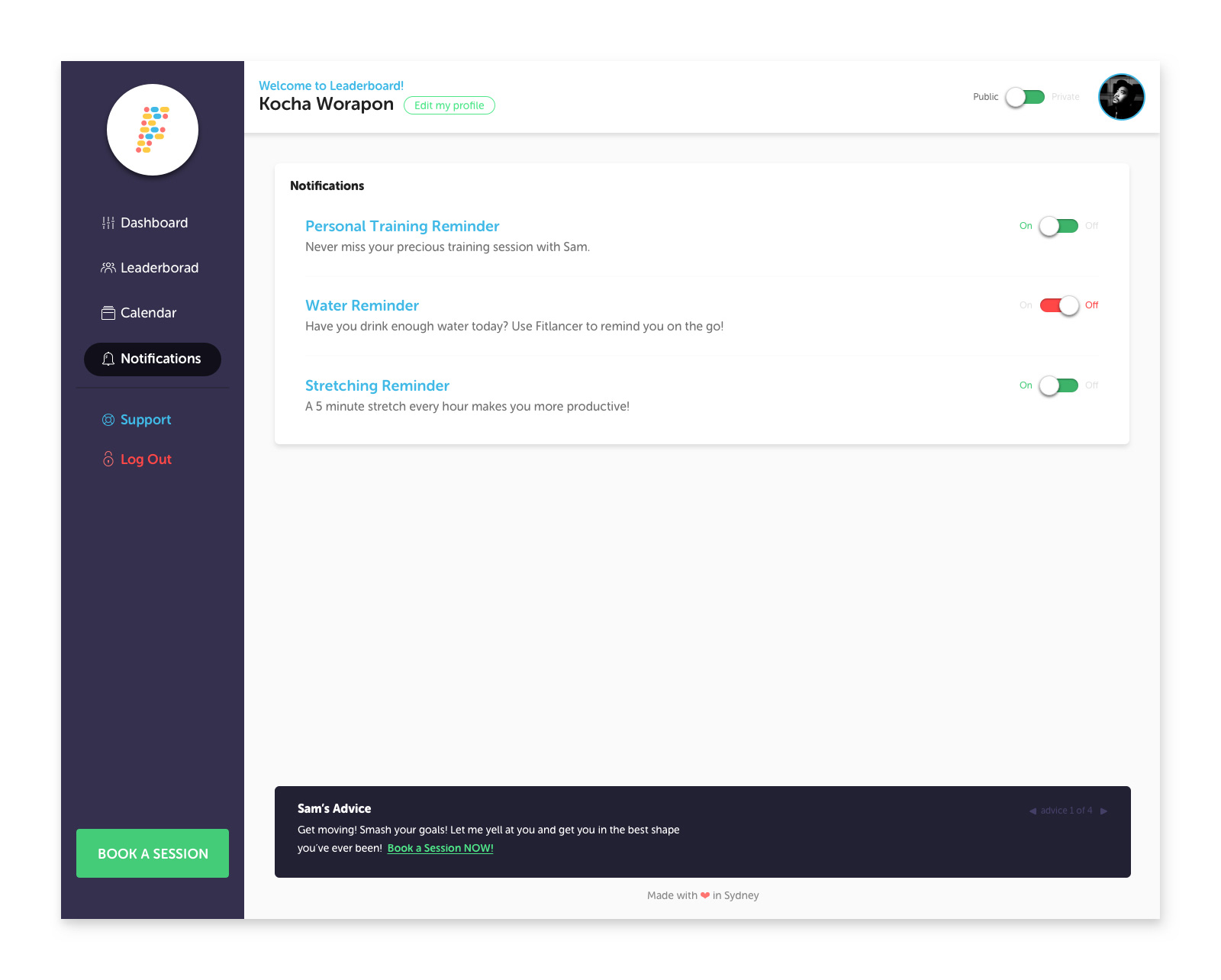Go back to the previous advice entry
Image resolution: width=1221 pixels, height=980 pixels.
pos(1033,811)
